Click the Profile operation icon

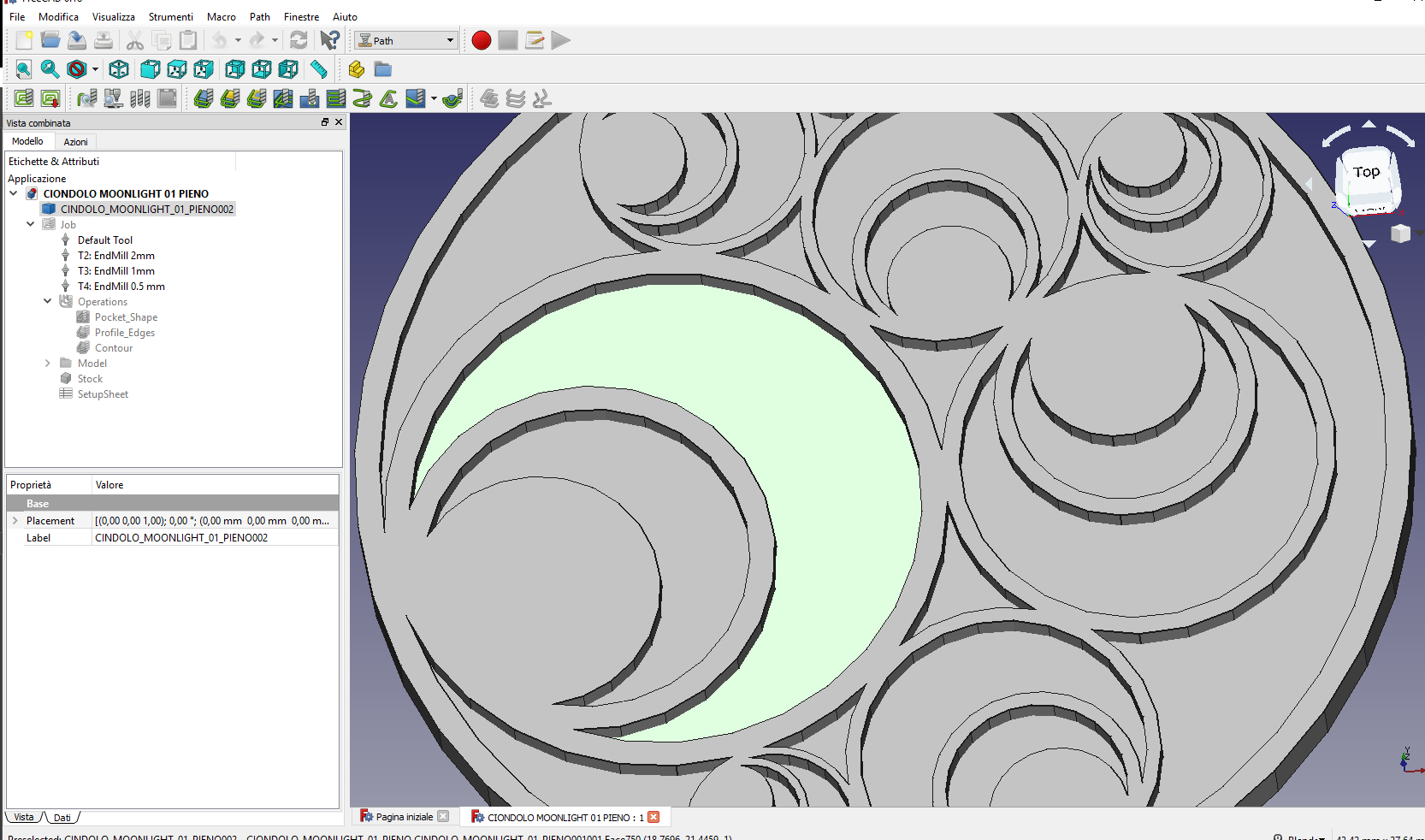204,98
